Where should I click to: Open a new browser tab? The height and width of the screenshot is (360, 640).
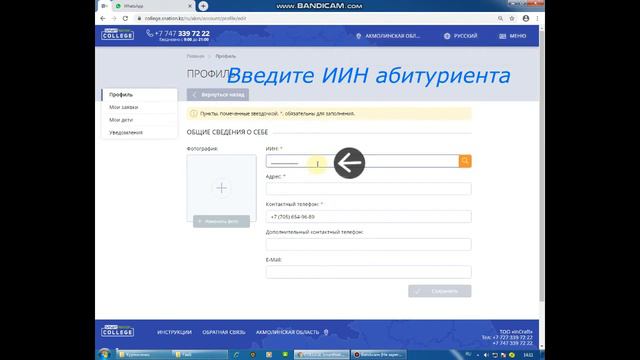coord(203,6)
